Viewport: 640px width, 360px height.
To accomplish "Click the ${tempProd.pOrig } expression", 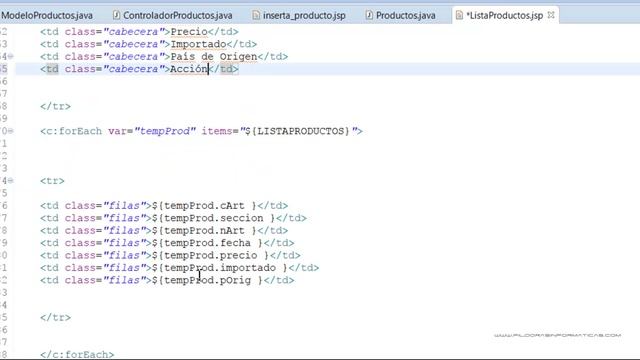I will (207, 280).
